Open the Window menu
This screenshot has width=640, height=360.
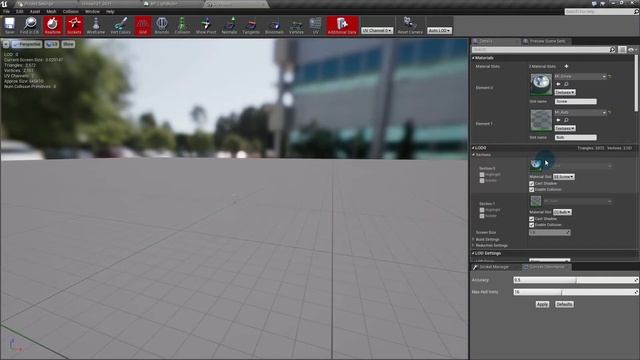coord(92,11)
